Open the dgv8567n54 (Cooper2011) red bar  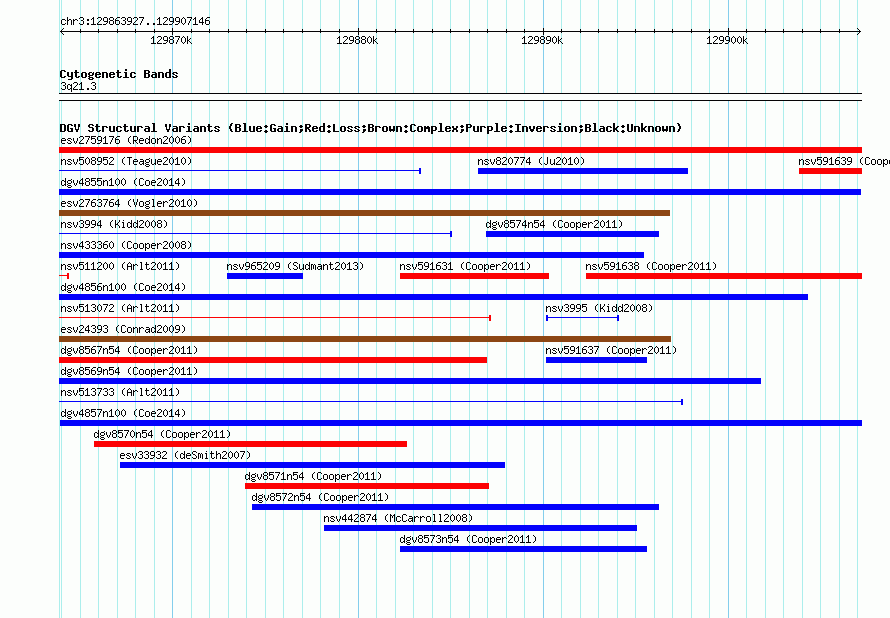pyautogui.click(x=273, y=360)
